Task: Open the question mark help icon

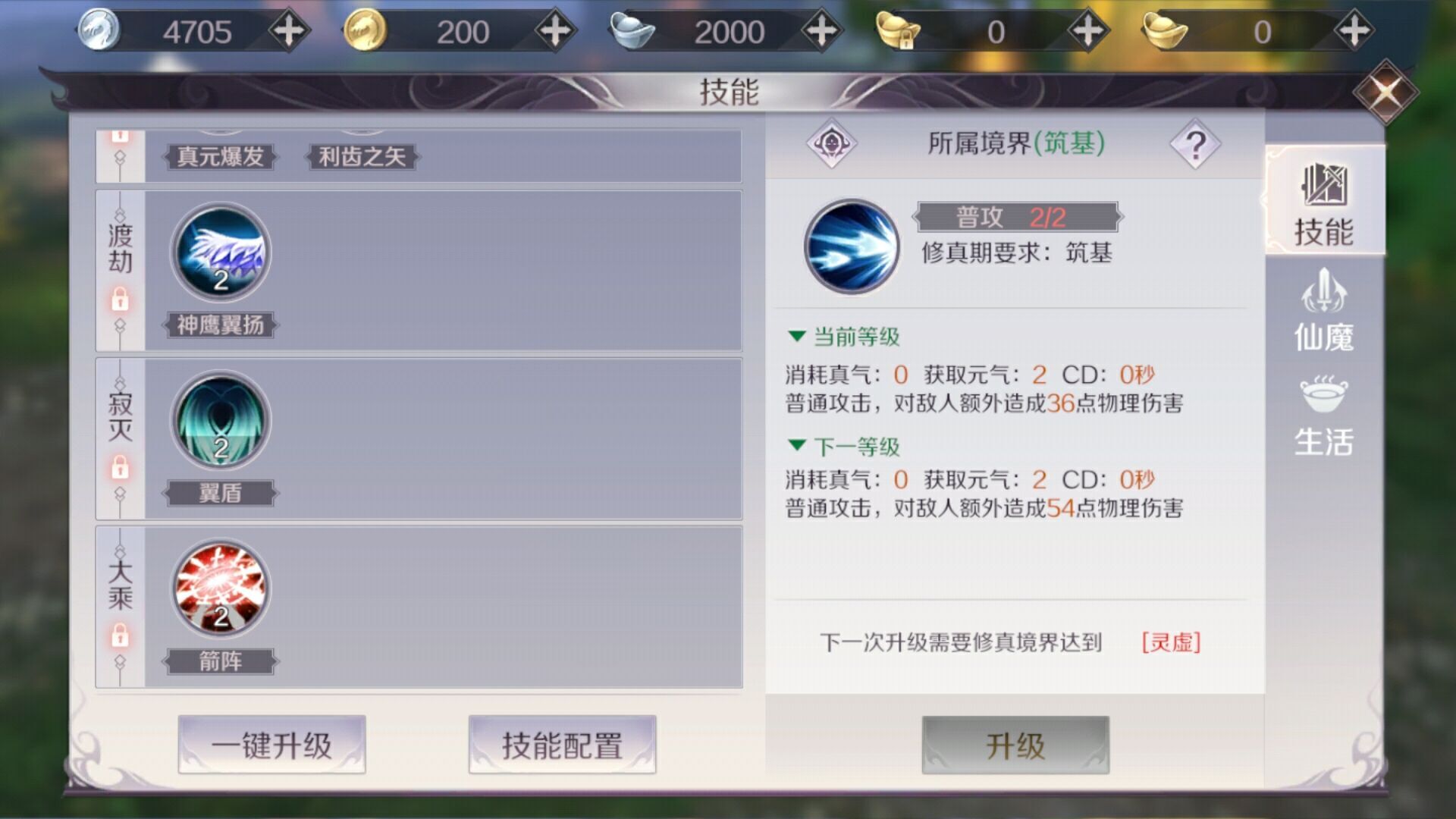Action: point(1195,143)
